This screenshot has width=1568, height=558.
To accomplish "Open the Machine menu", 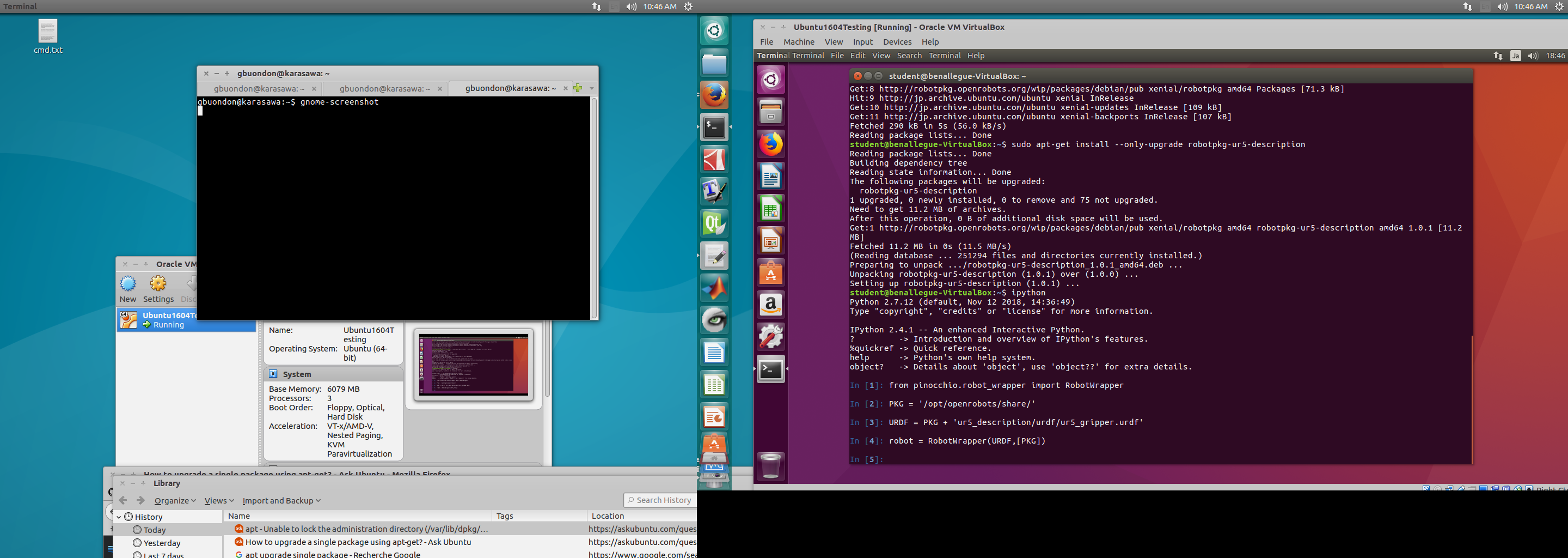I will click(x=799, y=42).
